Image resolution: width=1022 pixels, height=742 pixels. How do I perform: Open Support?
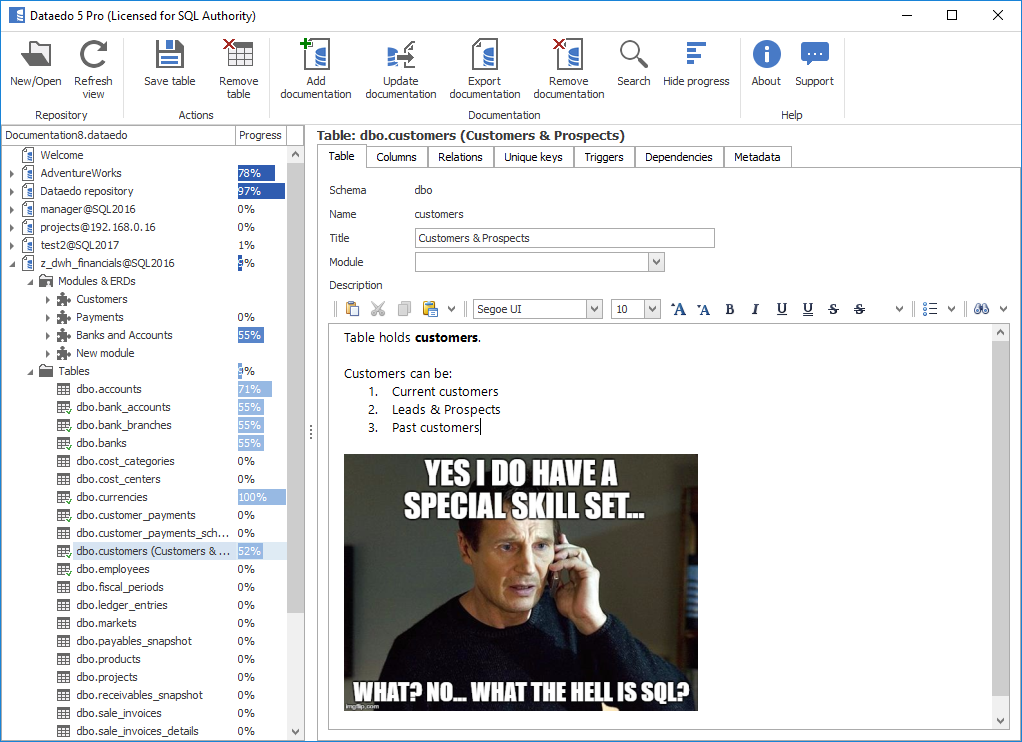(814, 63)
